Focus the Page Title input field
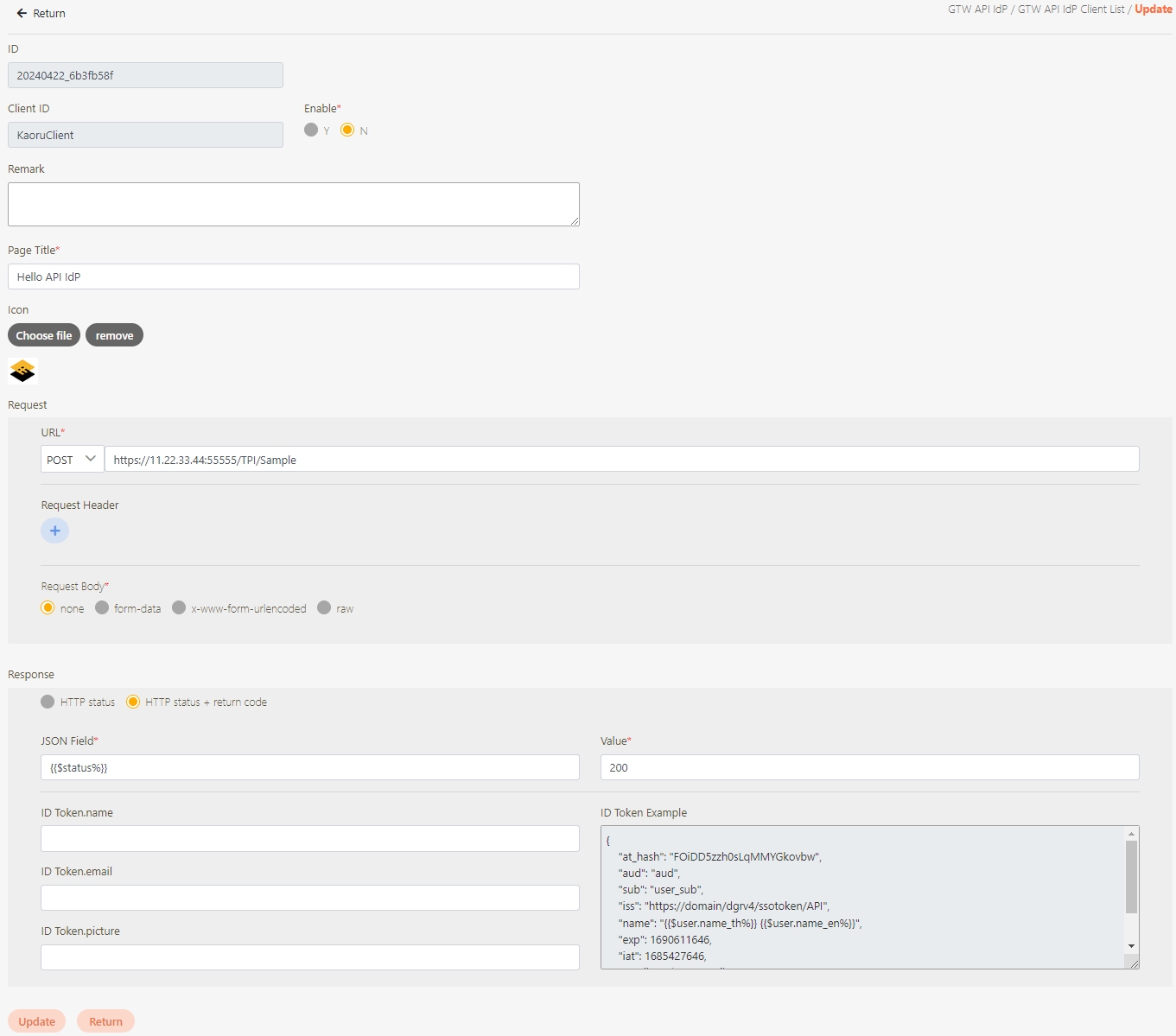This screenshot has height=1036, width=1176. 293,276
